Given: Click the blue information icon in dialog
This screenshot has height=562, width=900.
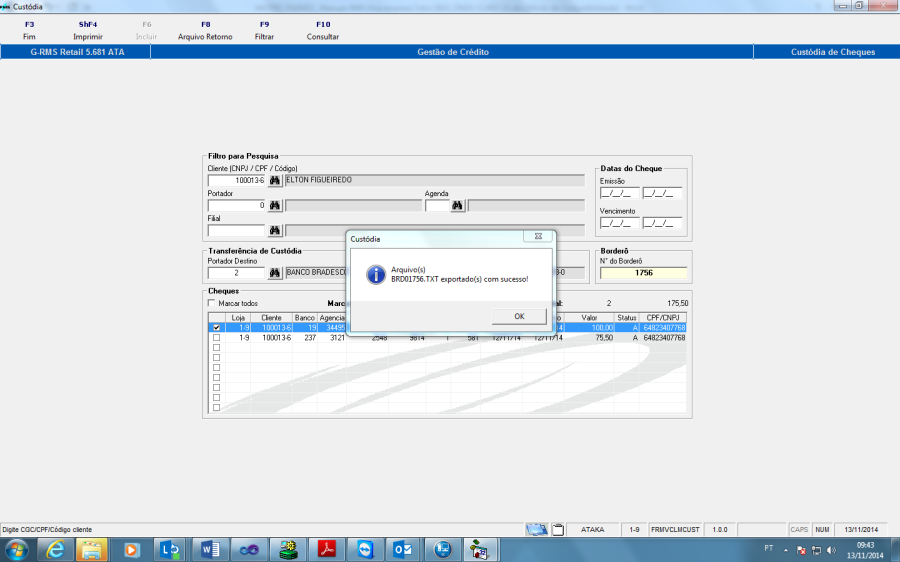Looking at the screenshot, I should (x=376, y=274).
